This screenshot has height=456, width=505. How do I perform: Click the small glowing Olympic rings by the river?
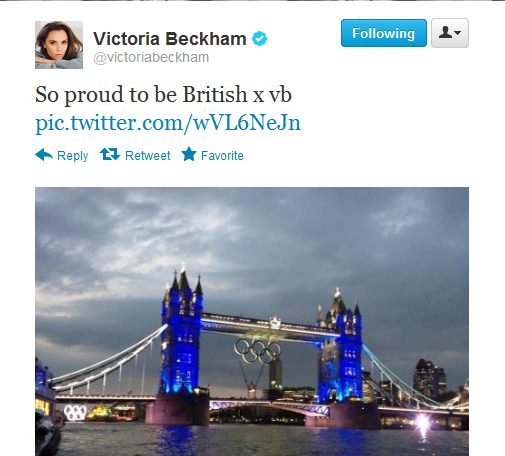[x=75, y=412]
